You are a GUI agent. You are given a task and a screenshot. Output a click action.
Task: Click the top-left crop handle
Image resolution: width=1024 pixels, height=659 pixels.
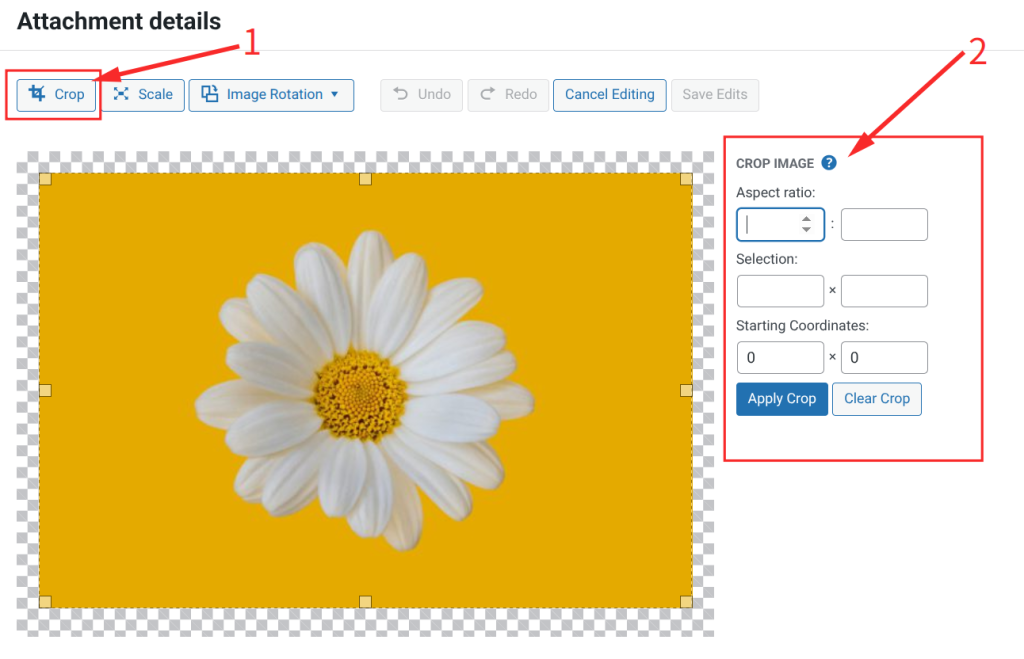pyautogui.click(x=46, y=179)
